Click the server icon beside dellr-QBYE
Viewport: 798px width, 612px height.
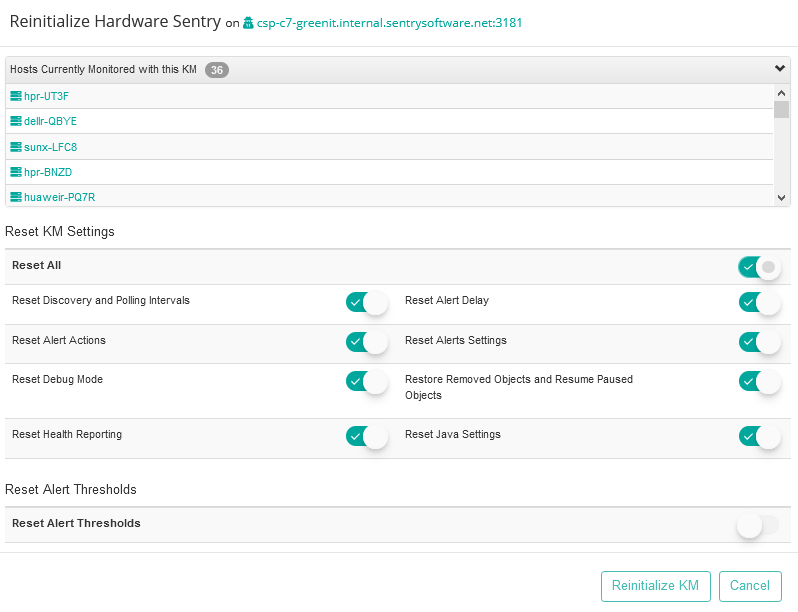16,121
